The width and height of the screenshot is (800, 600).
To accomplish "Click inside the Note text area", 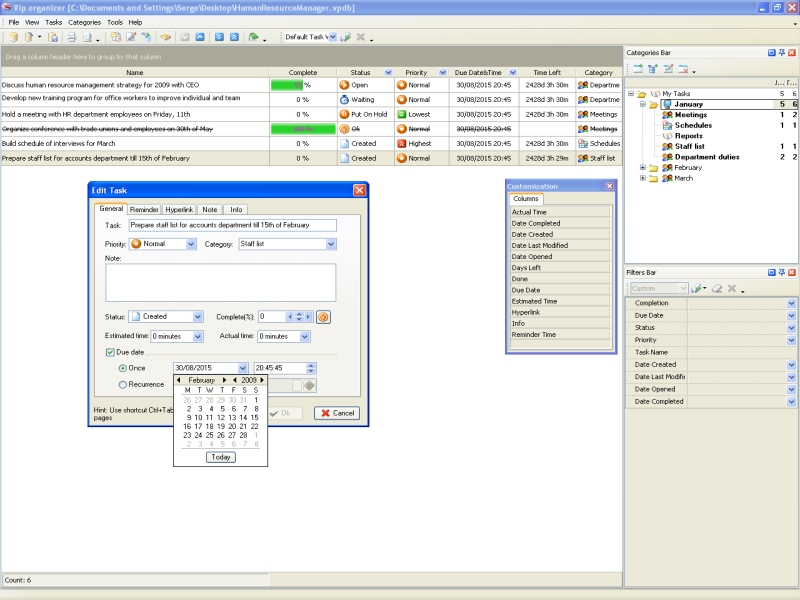I will point(220,282).
